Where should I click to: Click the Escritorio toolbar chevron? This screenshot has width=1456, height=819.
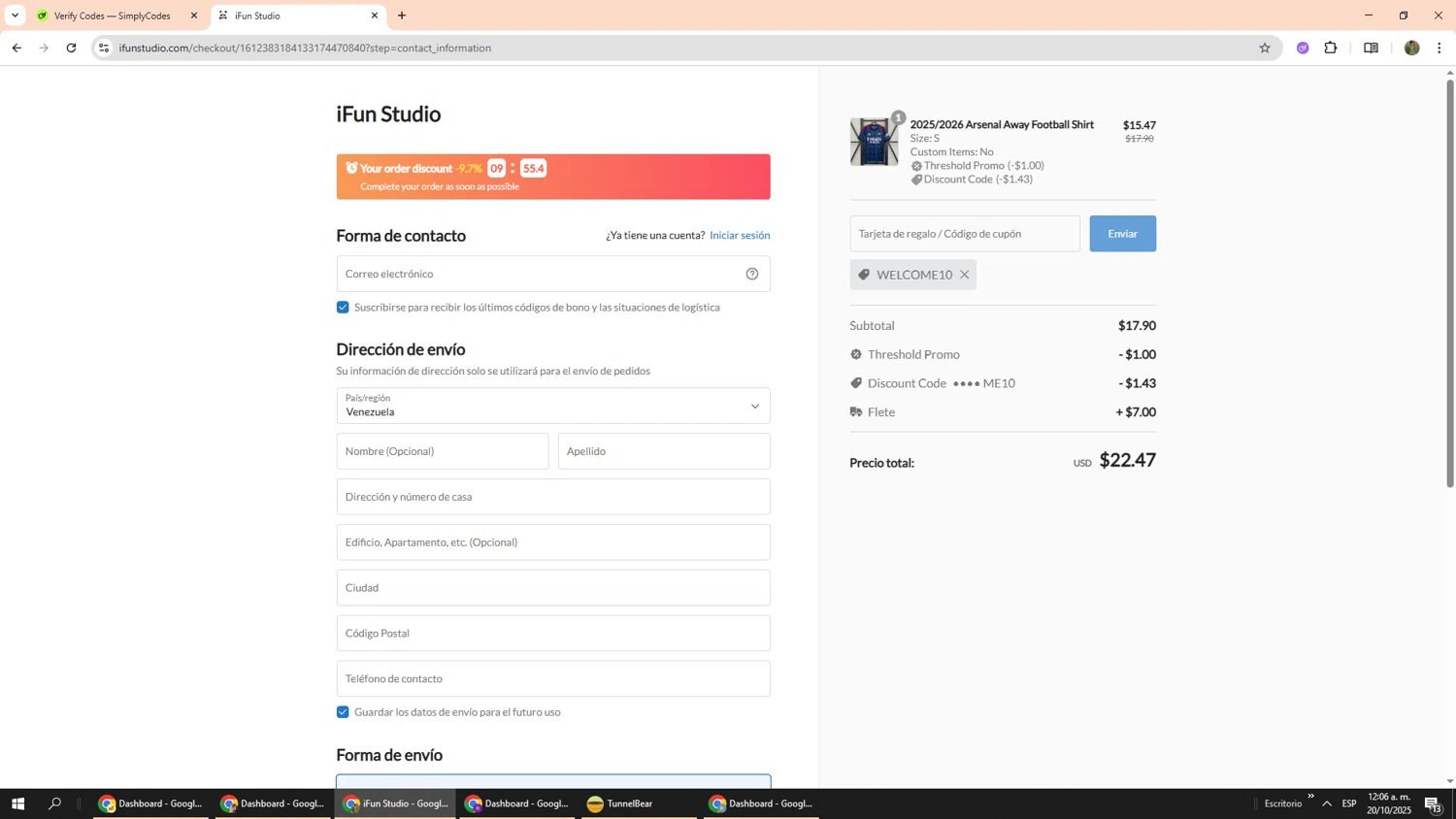(x=1310, y=797)
